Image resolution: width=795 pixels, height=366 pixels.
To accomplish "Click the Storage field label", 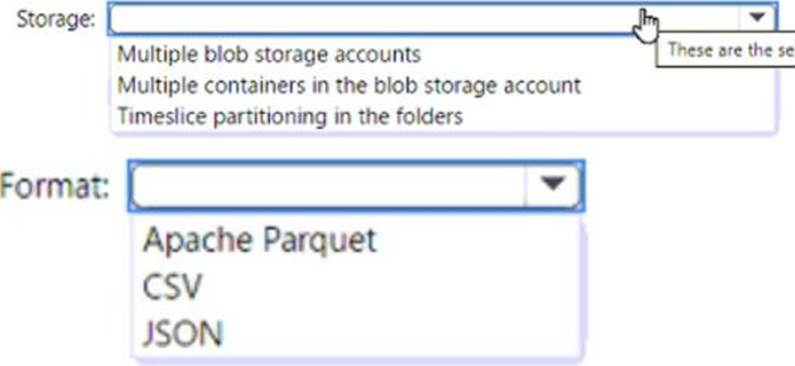I will pyautogui.click(x=56, y=20).
